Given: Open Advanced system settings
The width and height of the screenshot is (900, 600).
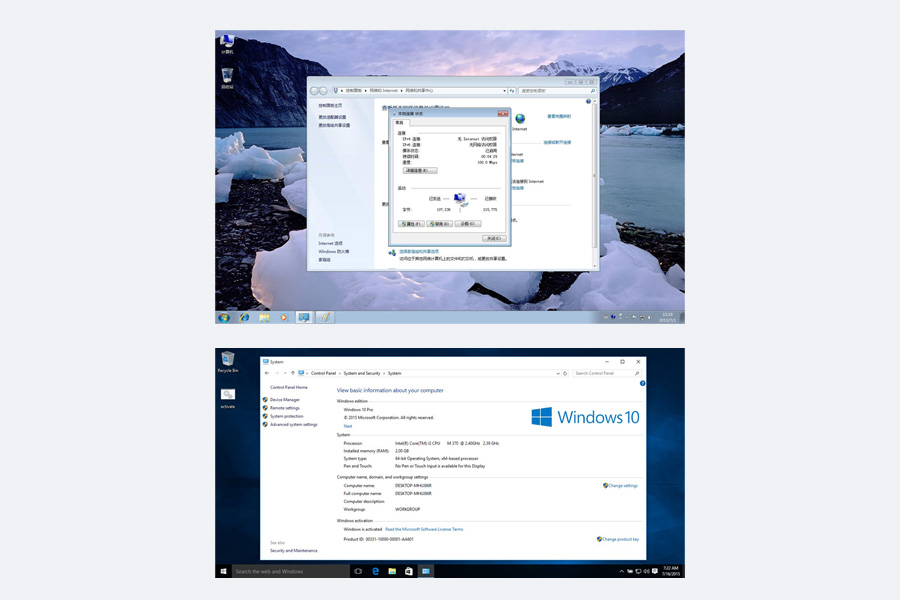Looking at the screenshot, I should pos(293,425).
